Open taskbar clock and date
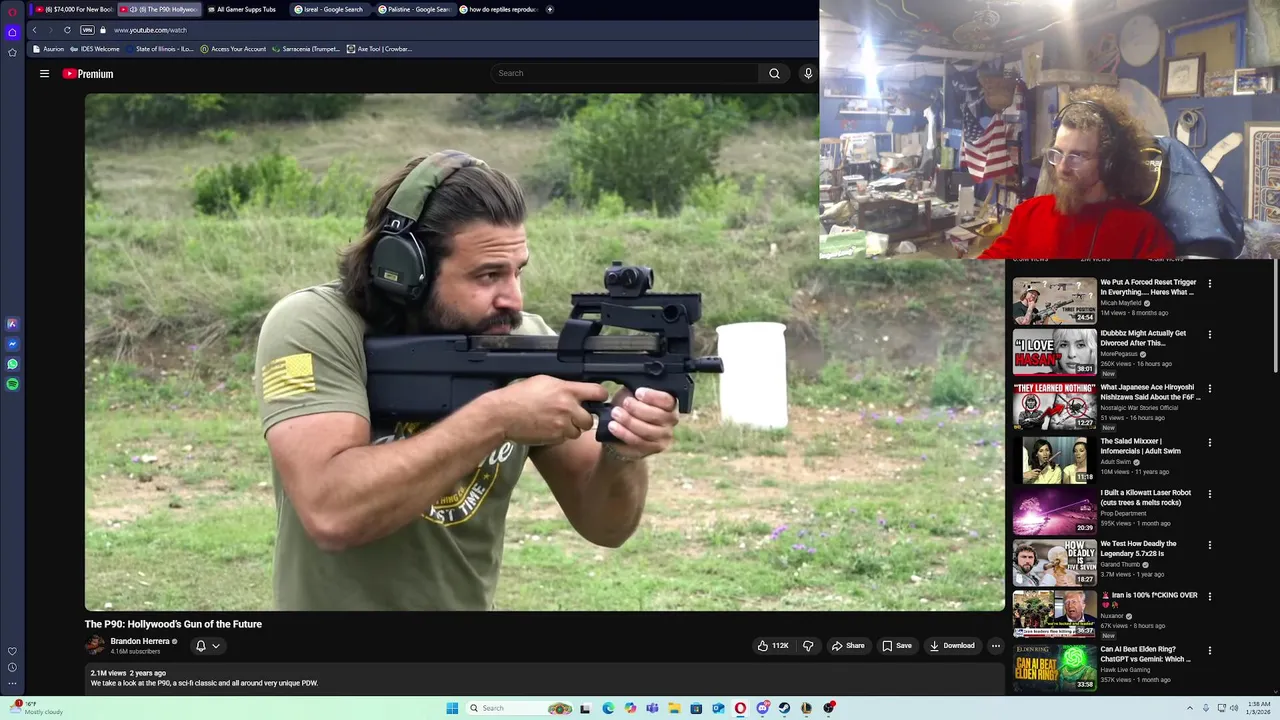The height and width of the screenshot is (720, 1280). (1259, 708)
